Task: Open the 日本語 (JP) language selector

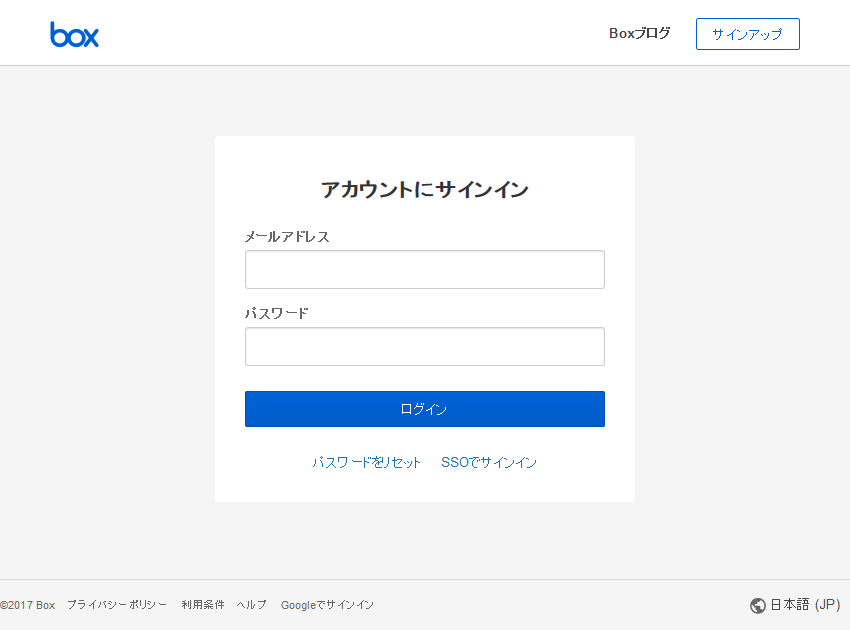Action: click(x=795, y=605)
